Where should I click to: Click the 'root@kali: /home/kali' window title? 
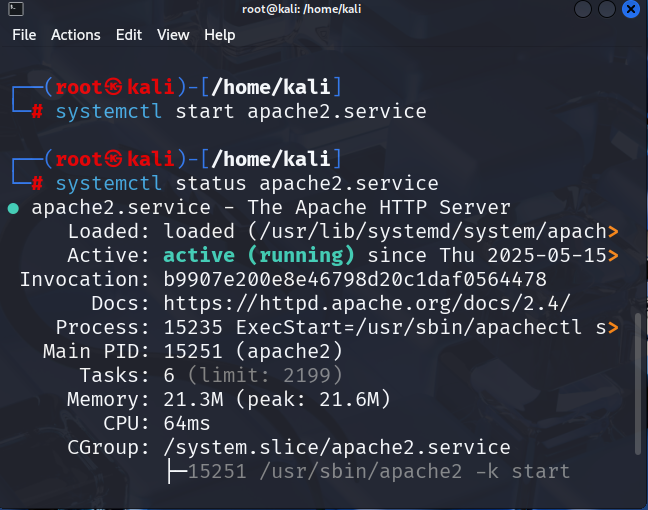pos(302,9)
